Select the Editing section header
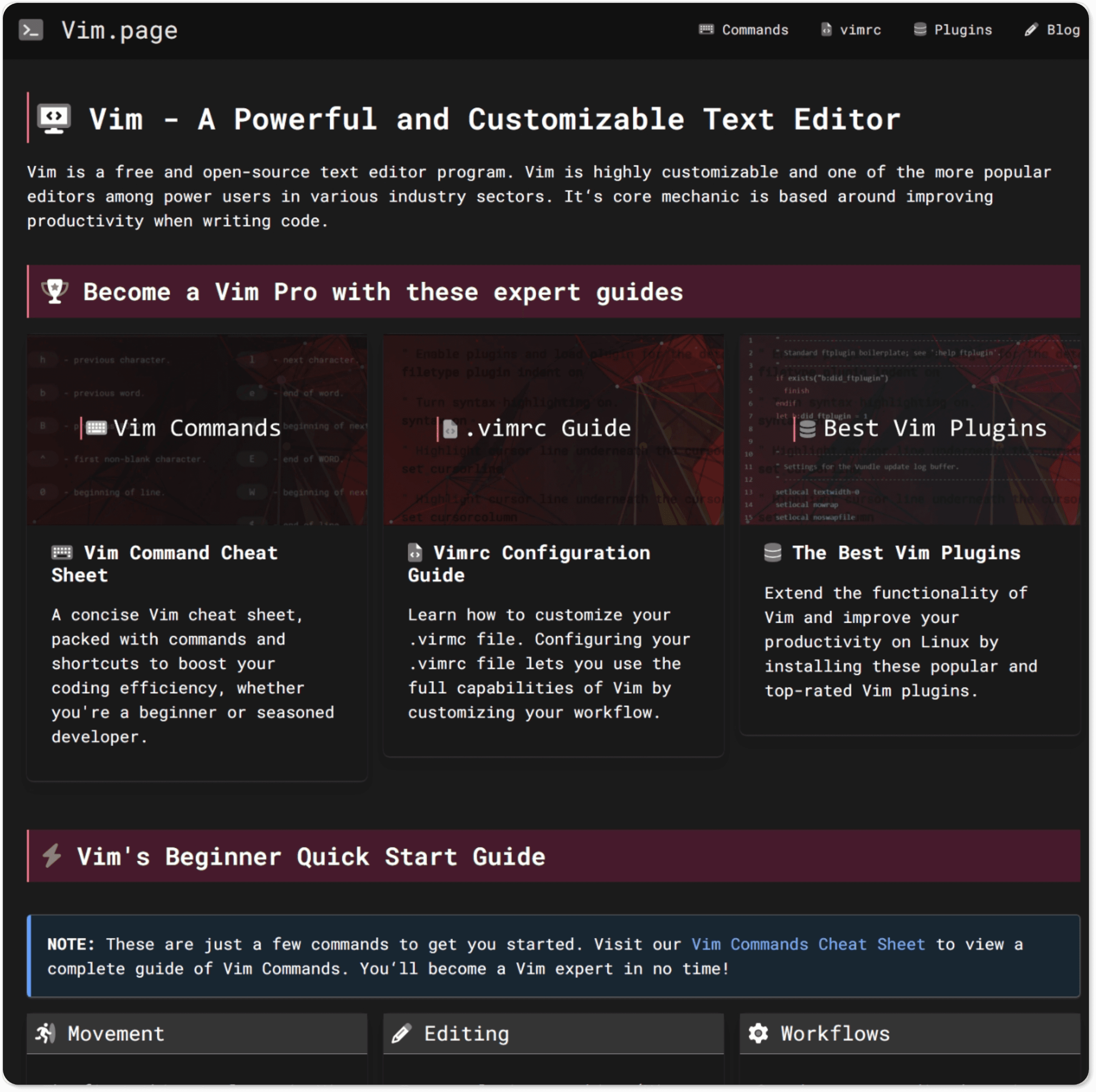The width and height of the screenshot is (1096, 1092). pos(553,1033)
